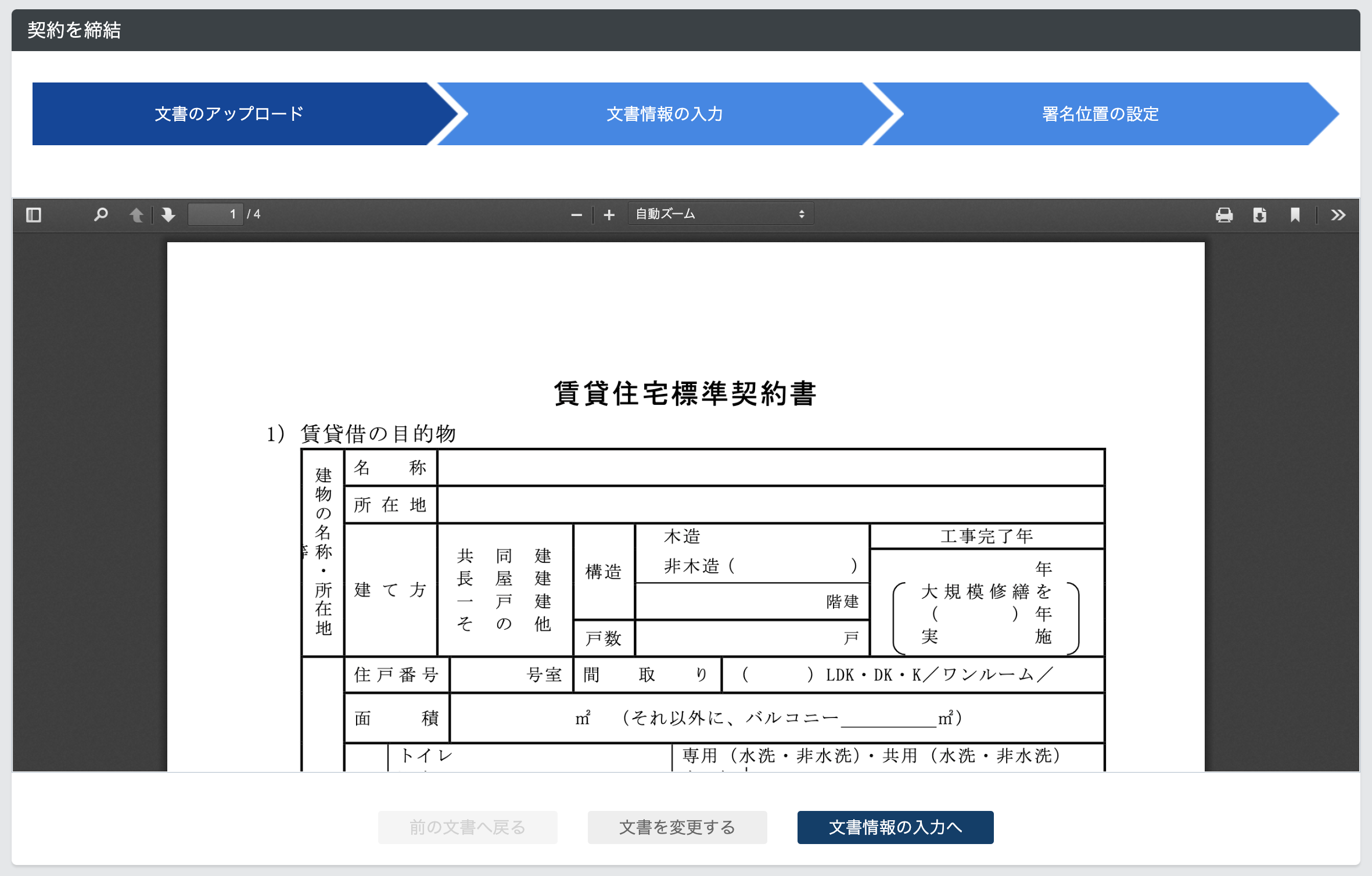The width and height of the screenshot is (1372, 876).
Task: Expand the additional tools menu
Action: pyautogui.click(x=1338, y=214)
